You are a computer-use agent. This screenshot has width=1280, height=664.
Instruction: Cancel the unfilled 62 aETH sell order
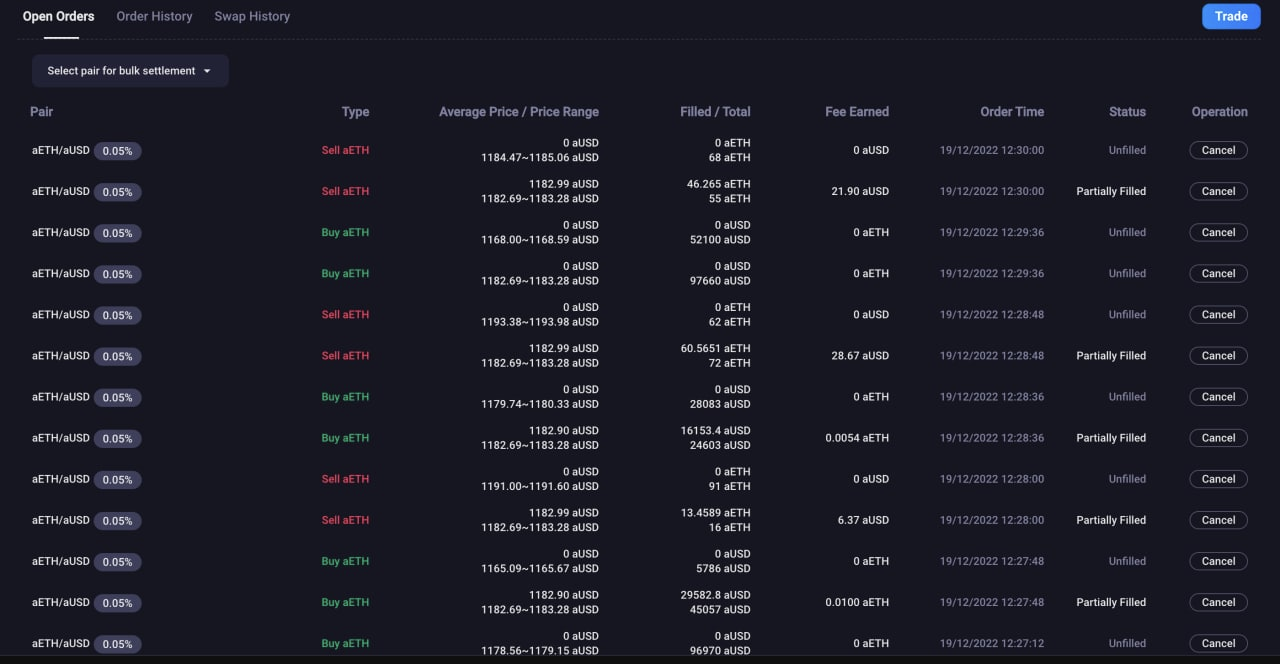click(x=1218, y=314)
